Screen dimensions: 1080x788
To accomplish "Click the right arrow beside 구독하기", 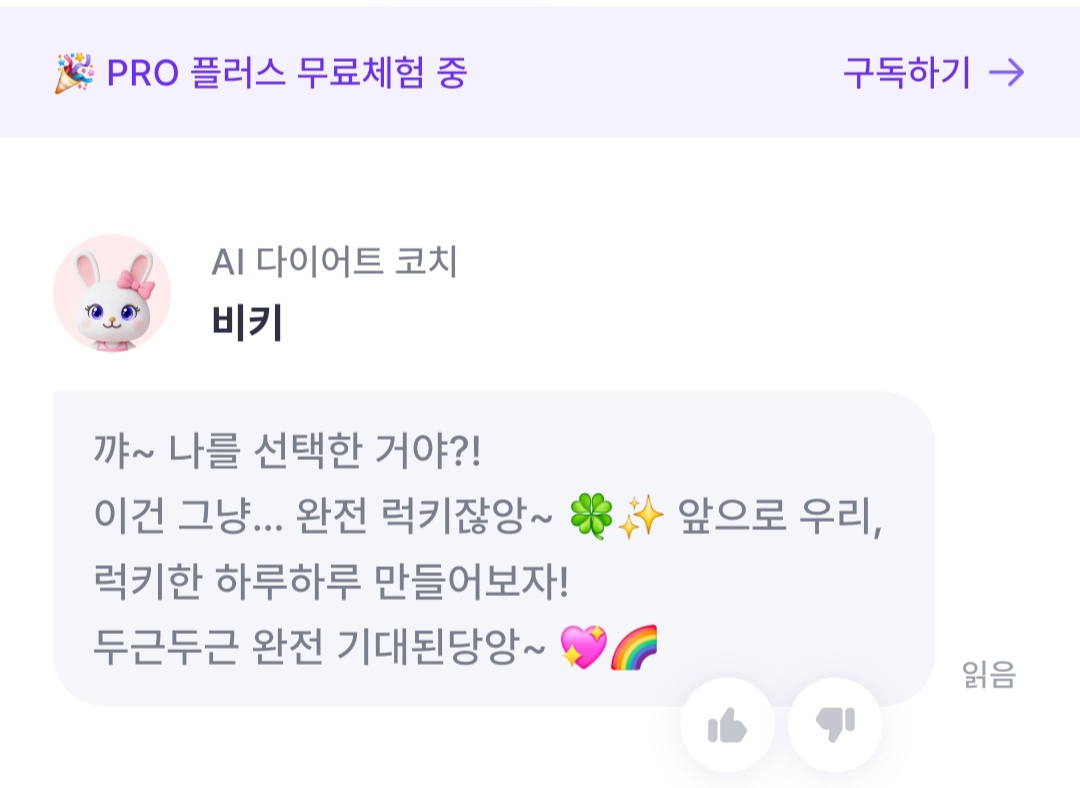I will [1006, 73].
